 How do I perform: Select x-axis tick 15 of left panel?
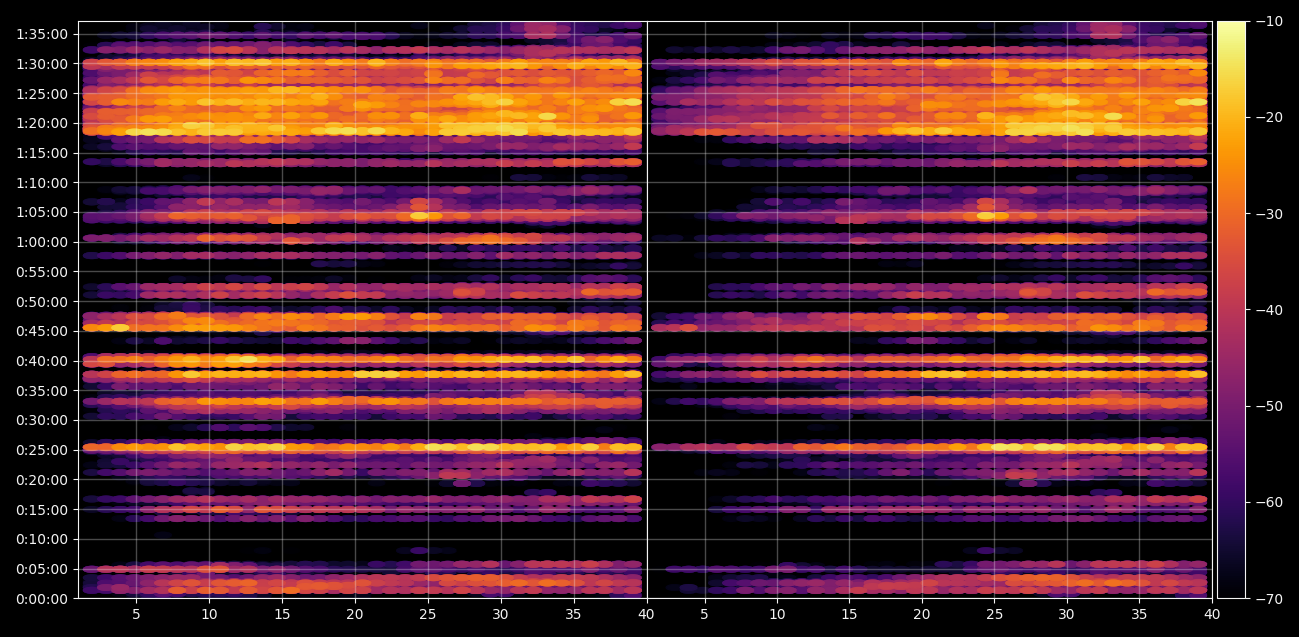tap(282, 614)
